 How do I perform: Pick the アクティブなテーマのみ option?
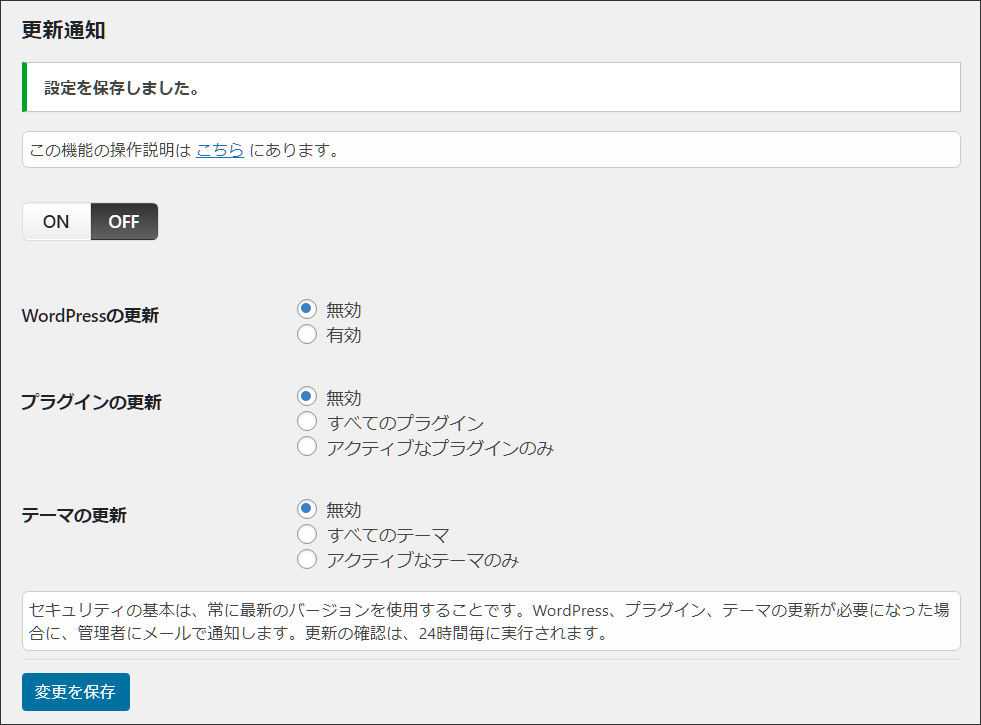tap(307, 560)
